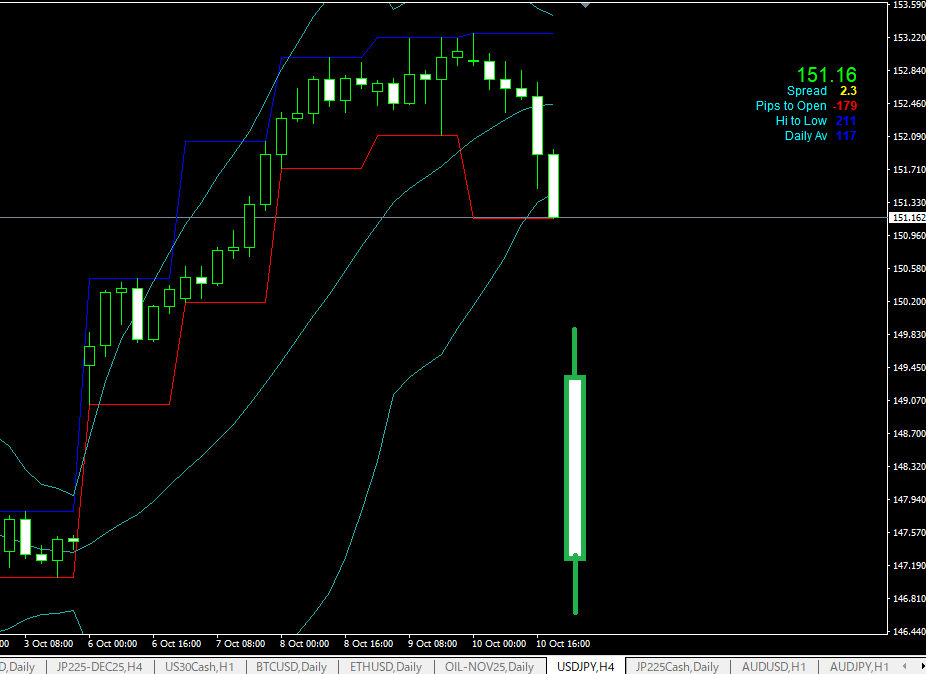
Task: Switch to the JP225-DEC25,H4 chart tab
Action: coord(99,667)
